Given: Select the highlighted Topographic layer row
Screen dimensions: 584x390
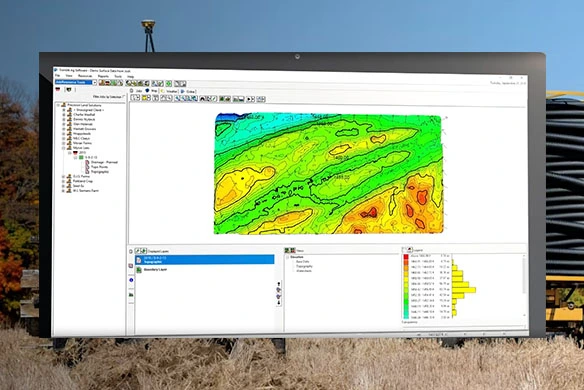Looking at the screenshot, I should click(x=205, y=260).
